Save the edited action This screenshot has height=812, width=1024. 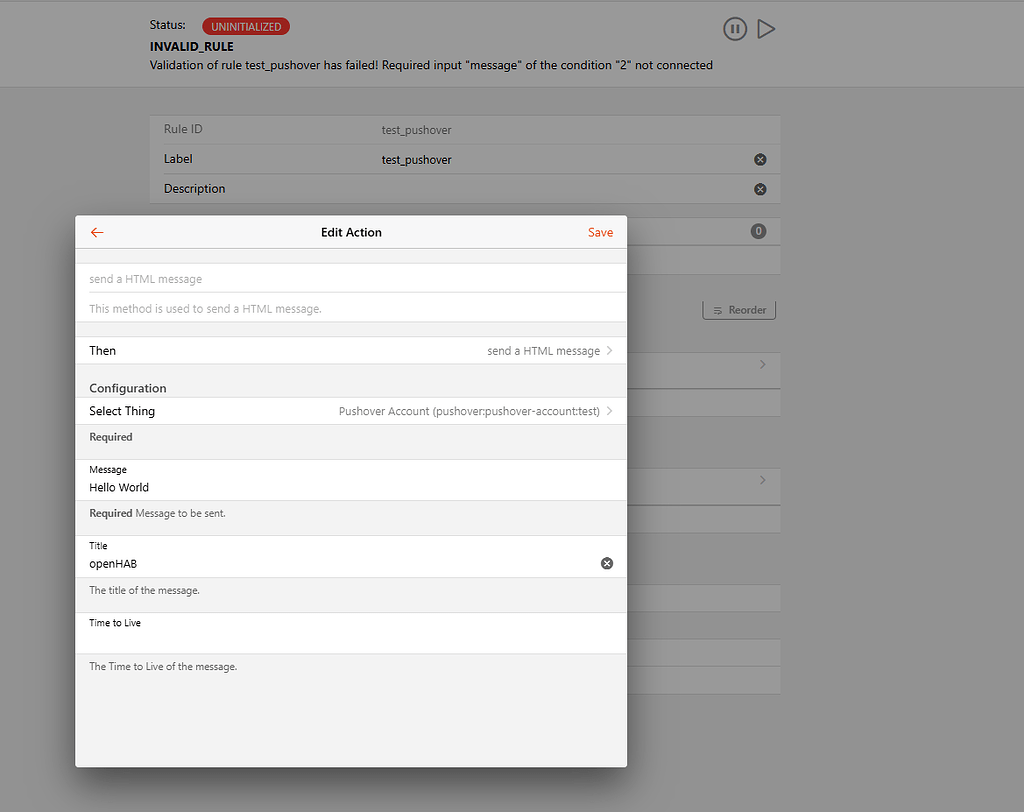coord(600,232)
